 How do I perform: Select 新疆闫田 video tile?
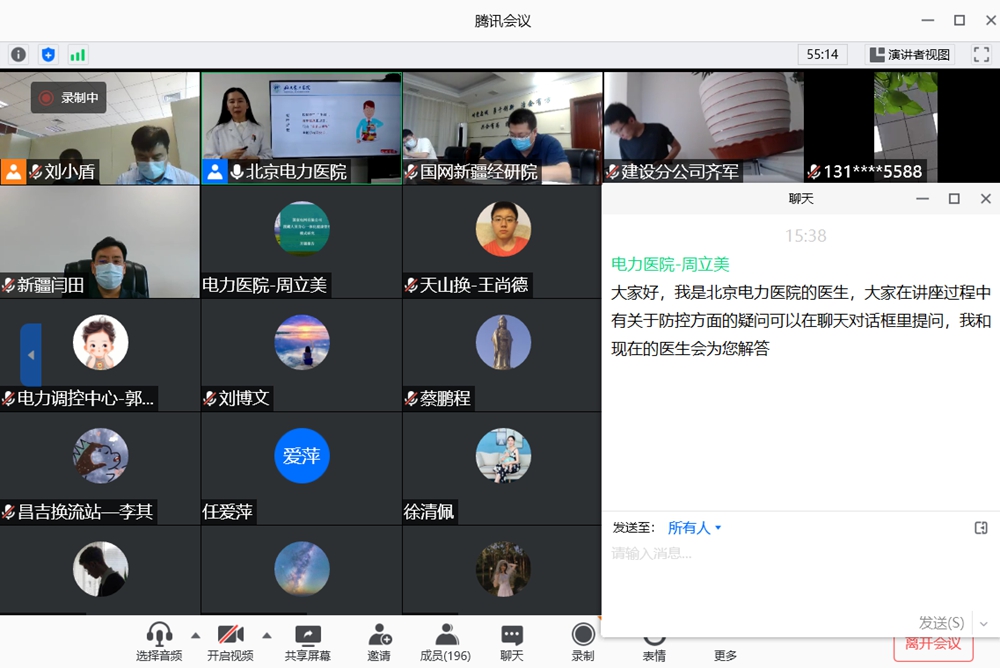[99, 242]
